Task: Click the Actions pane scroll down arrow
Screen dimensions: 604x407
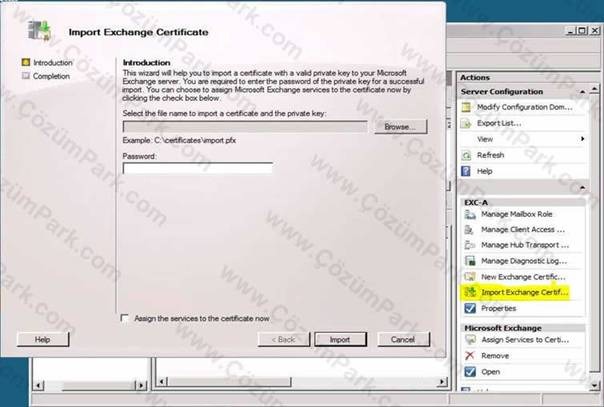Action: click(x=594, y=385)
